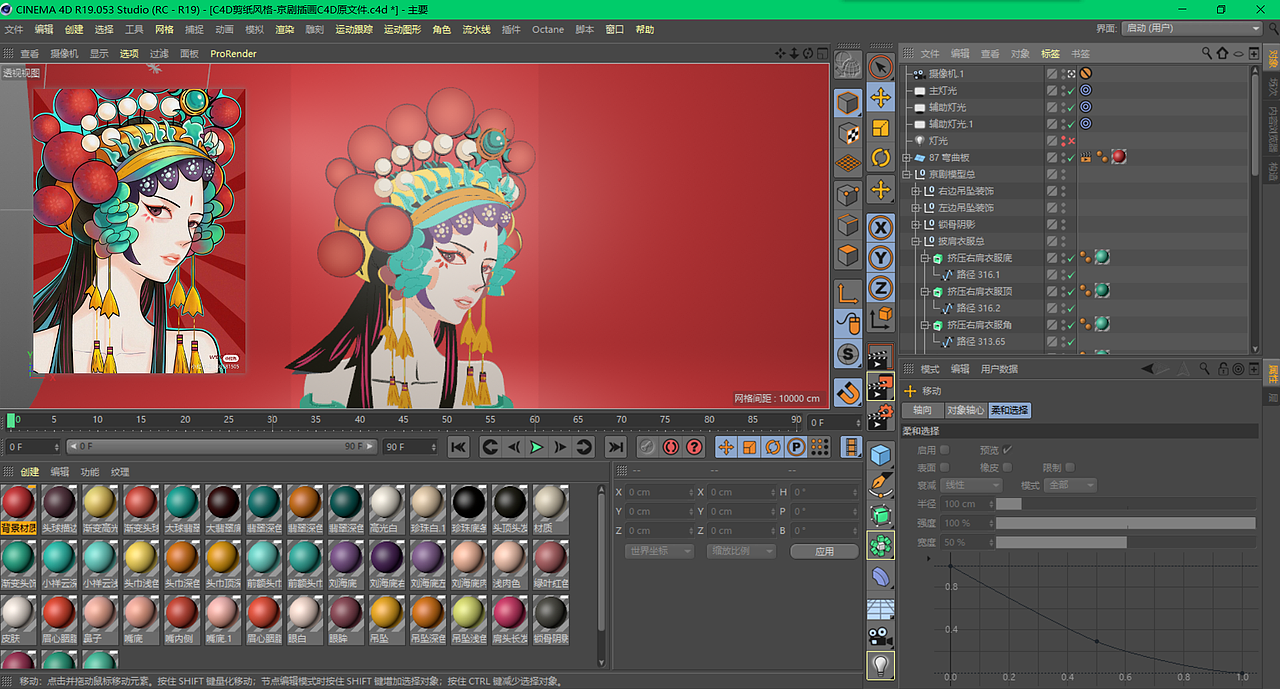The height and width of the screenshot is (689, 1280).
Task: Jump to the end of the animation
Action: [x=616, y=447]
